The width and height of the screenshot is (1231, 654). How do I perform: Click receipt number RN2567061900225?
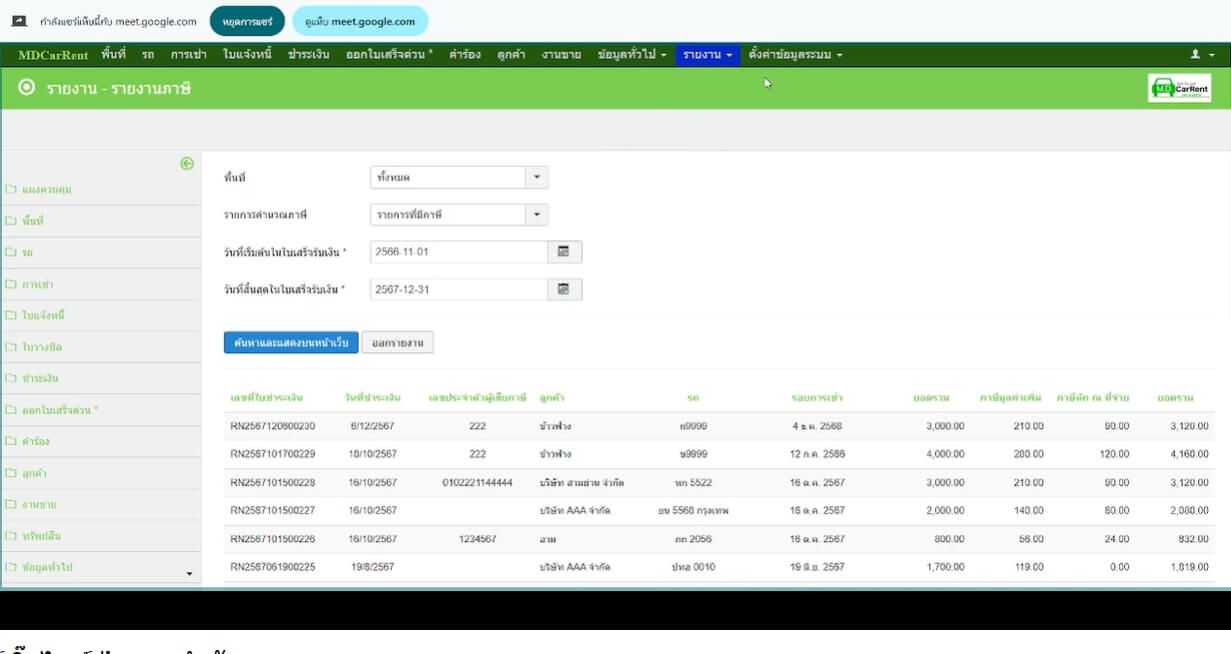click(x=273, y=567)
